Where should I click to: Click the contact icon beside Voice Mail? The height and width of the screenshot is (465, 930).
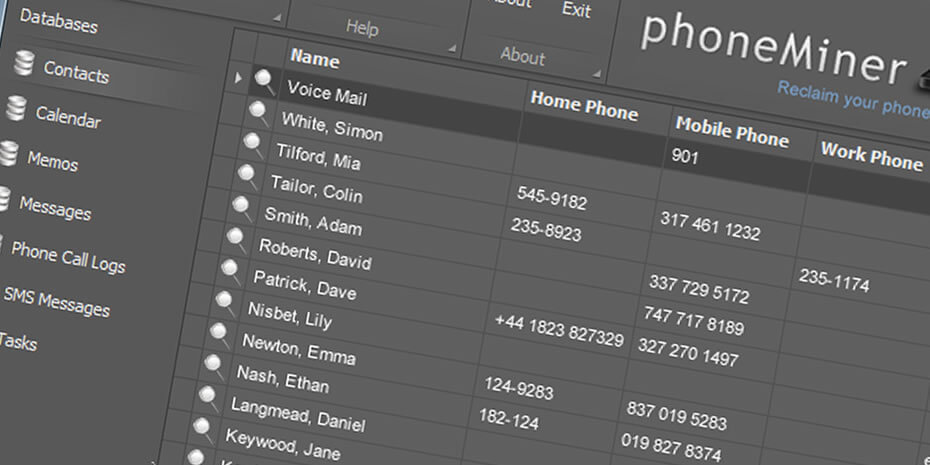pos(264,81)
